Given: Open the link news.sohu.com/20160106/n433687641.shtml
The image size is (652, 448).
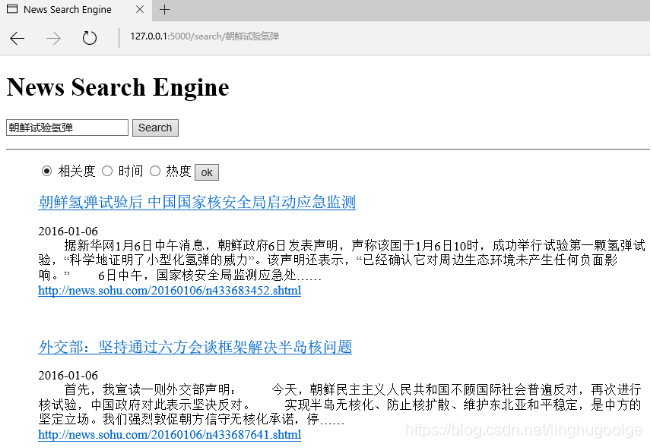Looking at the screenshot, I should pyautogui.click(x=169, y=435).
